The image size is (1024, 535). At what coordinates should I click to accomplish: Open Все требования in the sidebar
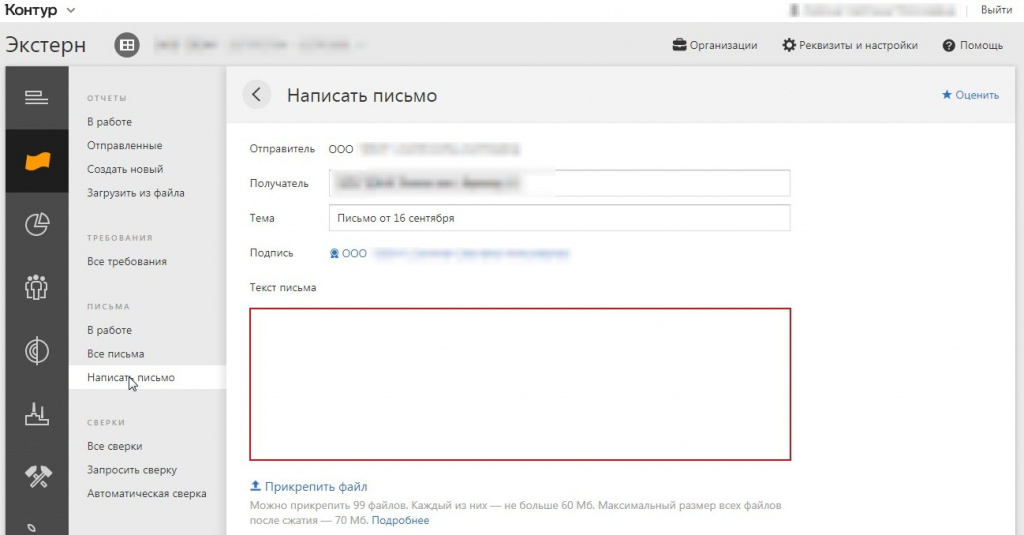pyautogui.click(x=127, y=262)
